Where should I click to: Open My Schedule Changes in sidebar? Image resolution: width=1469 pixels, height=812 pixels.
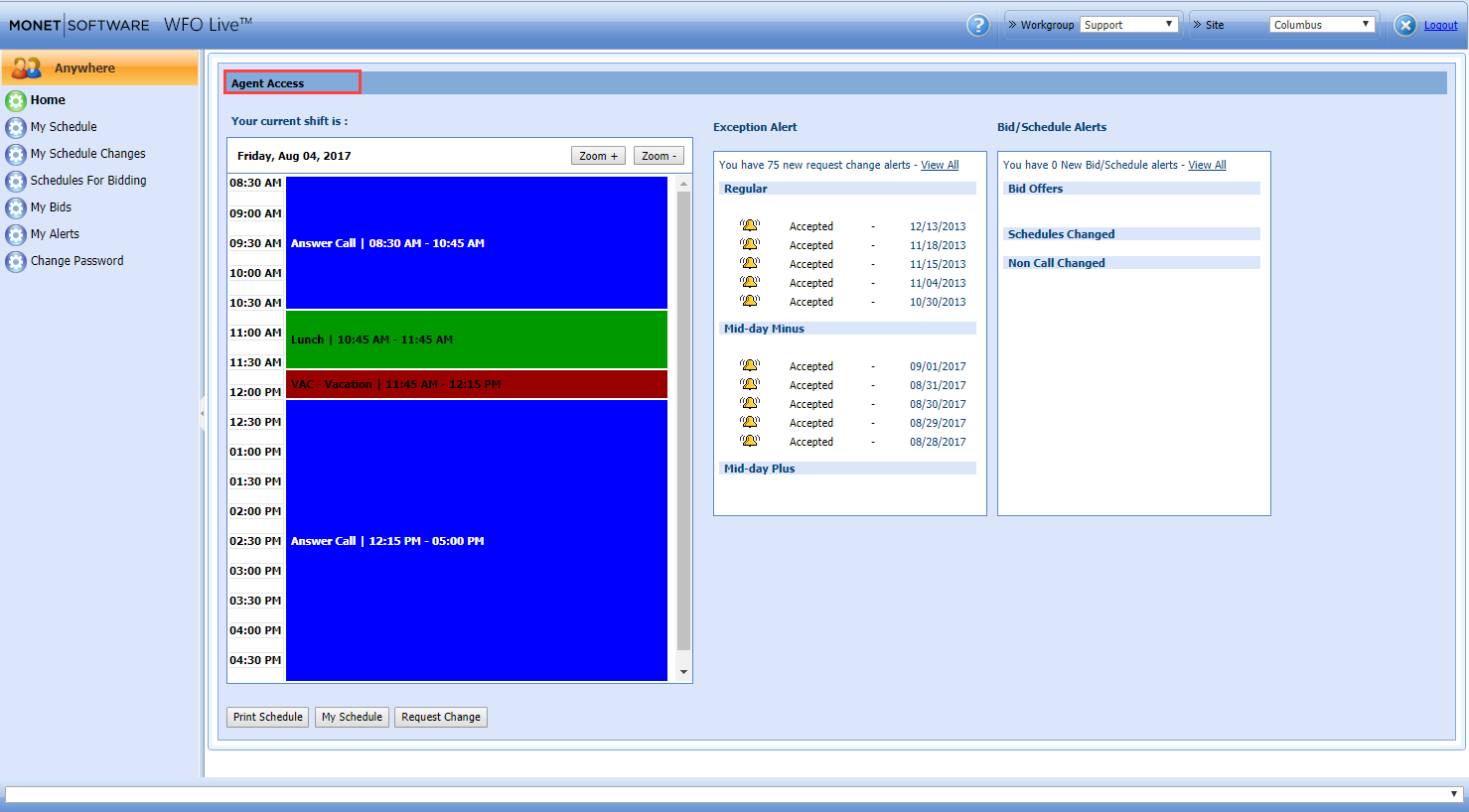[87, 154]
